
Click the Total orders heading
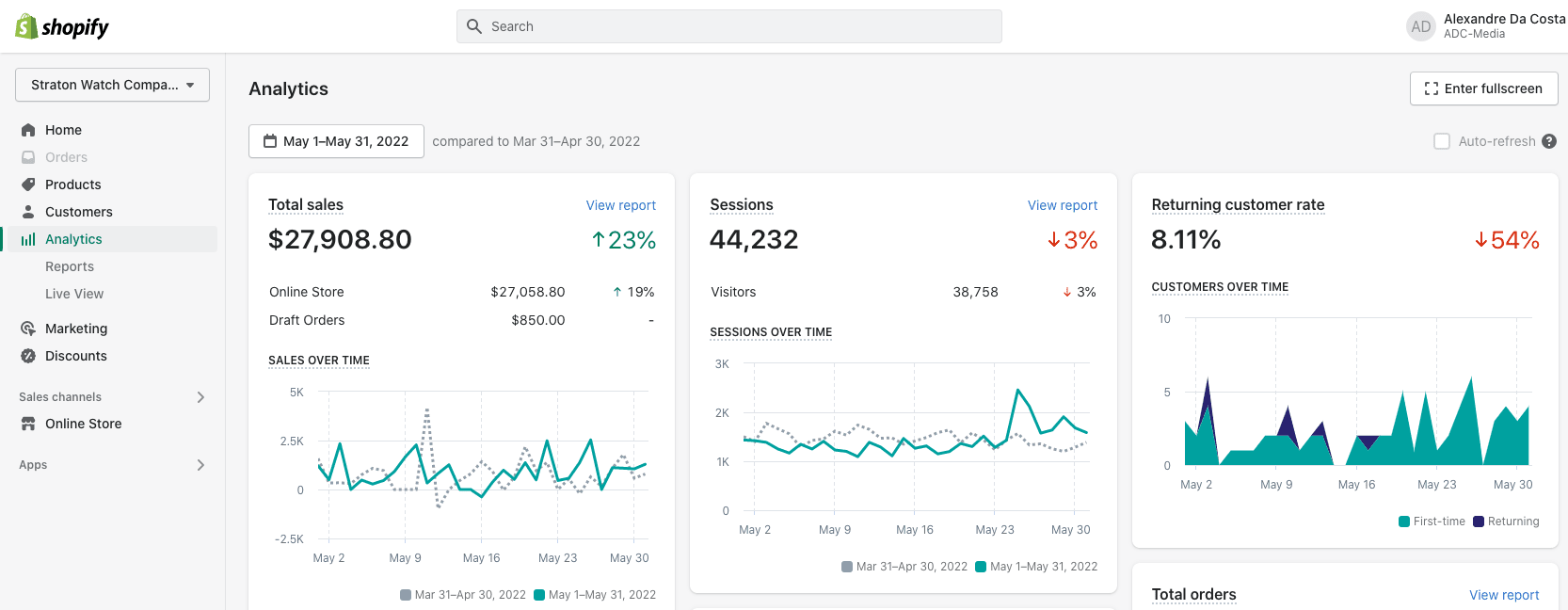1193,594
